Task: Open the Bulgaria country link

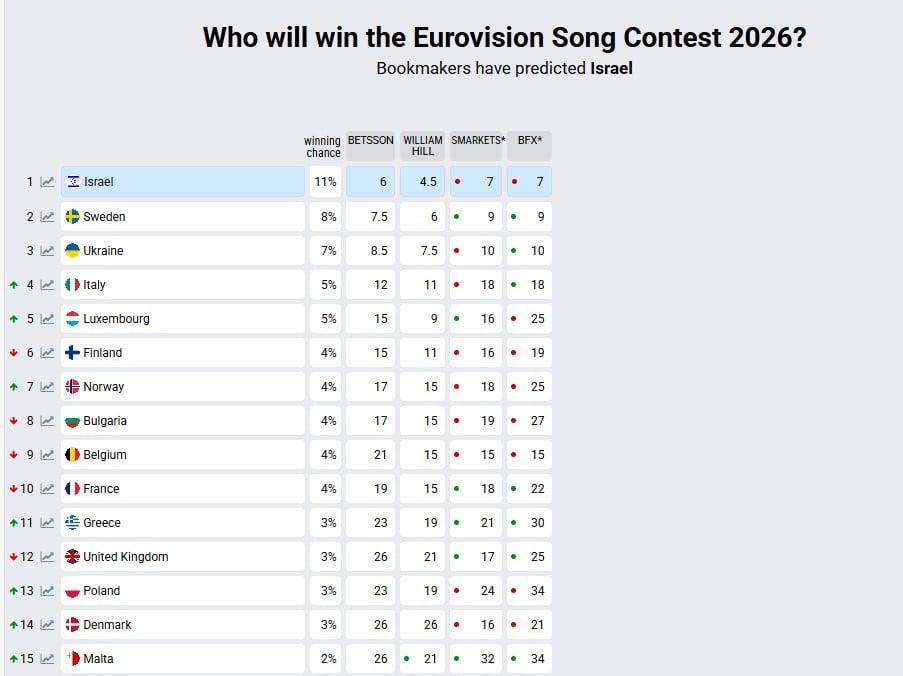Action: pyautogui.click(x=105, y=421)
